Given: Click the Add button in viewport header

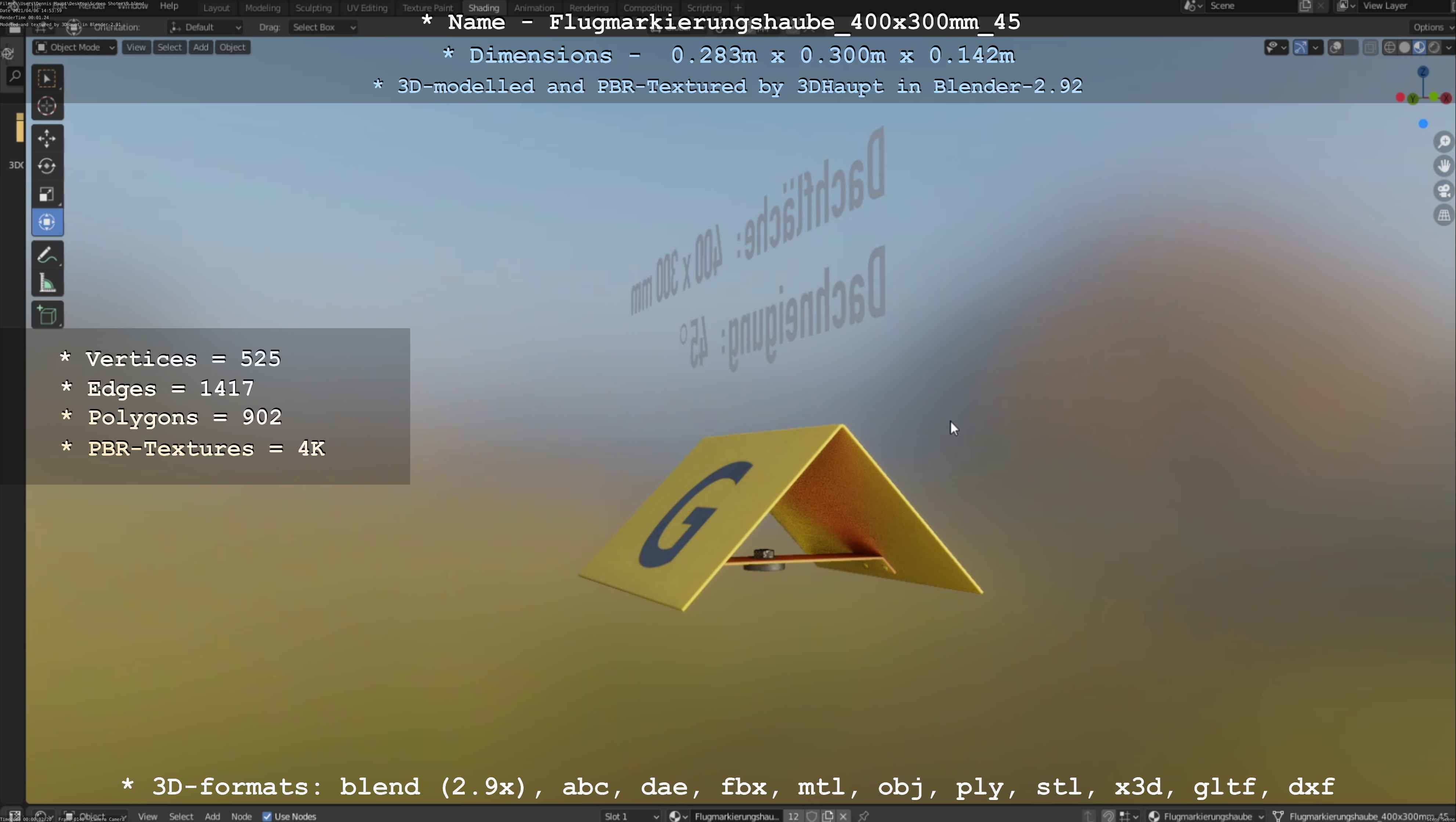Looking at the screenshot, I should pyautogui.click(x=200, y=47).
